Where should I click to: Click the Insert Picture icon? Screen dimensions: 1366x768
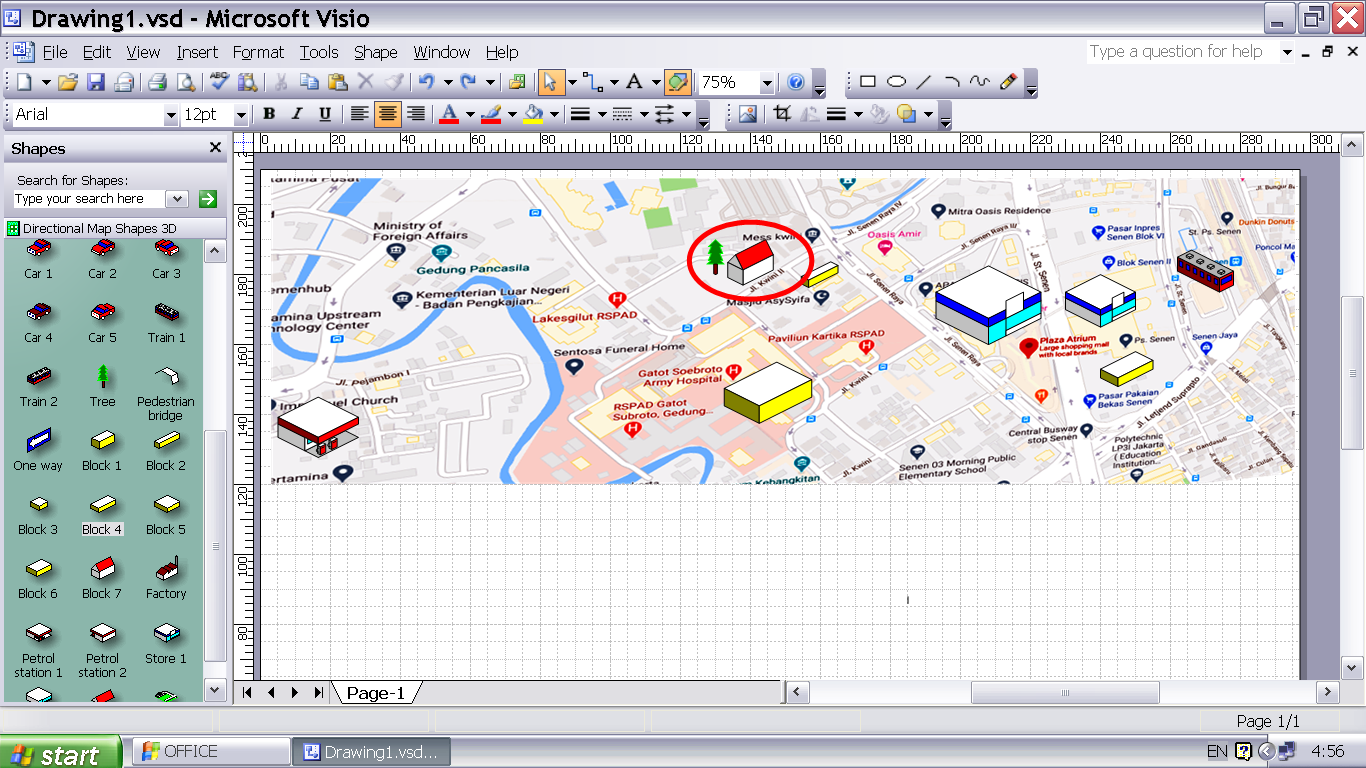point(748,114)
